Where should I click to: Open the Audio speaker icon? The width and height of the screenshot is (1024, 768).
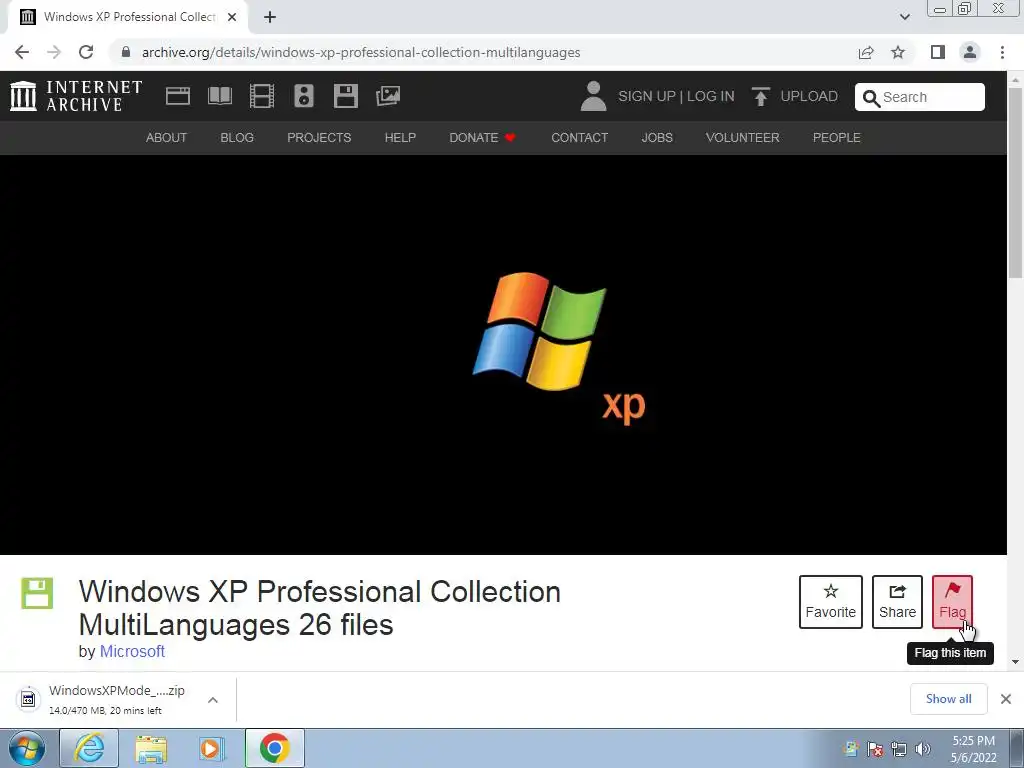point(304,96)
